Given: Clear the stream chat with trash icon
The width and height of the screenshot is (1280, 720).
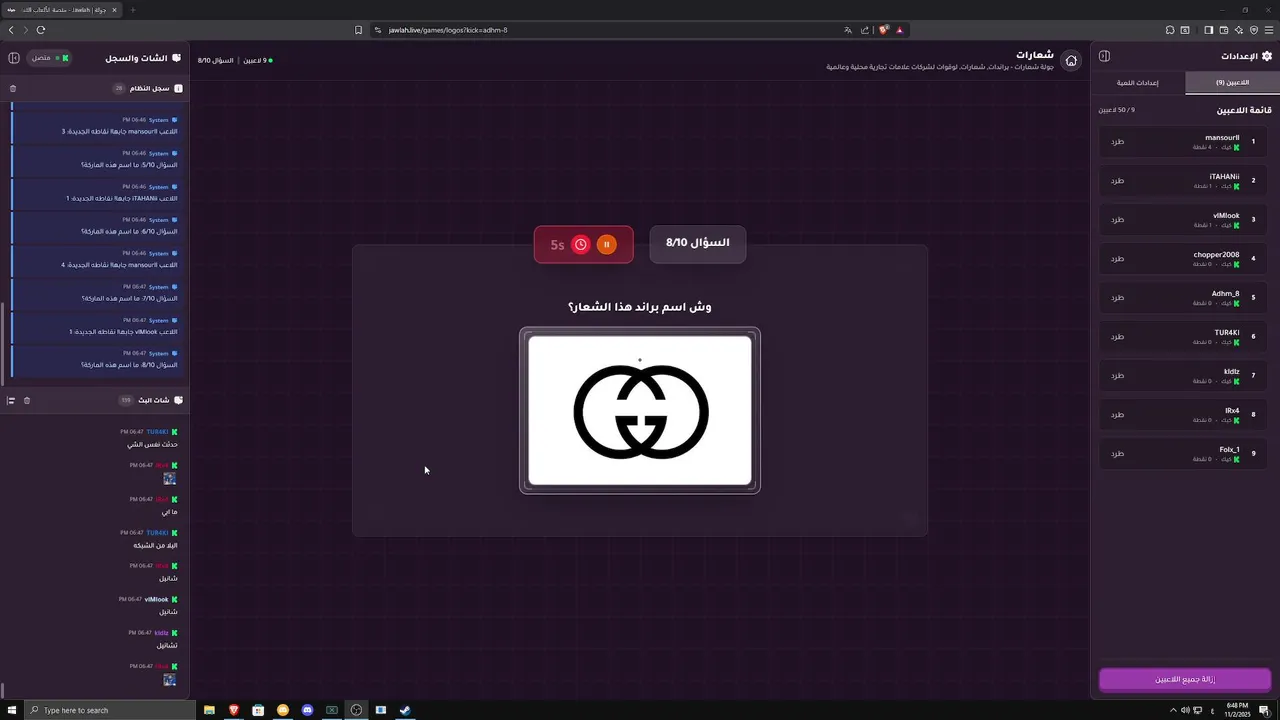Looking at the screenshot, I should point(27,400).
